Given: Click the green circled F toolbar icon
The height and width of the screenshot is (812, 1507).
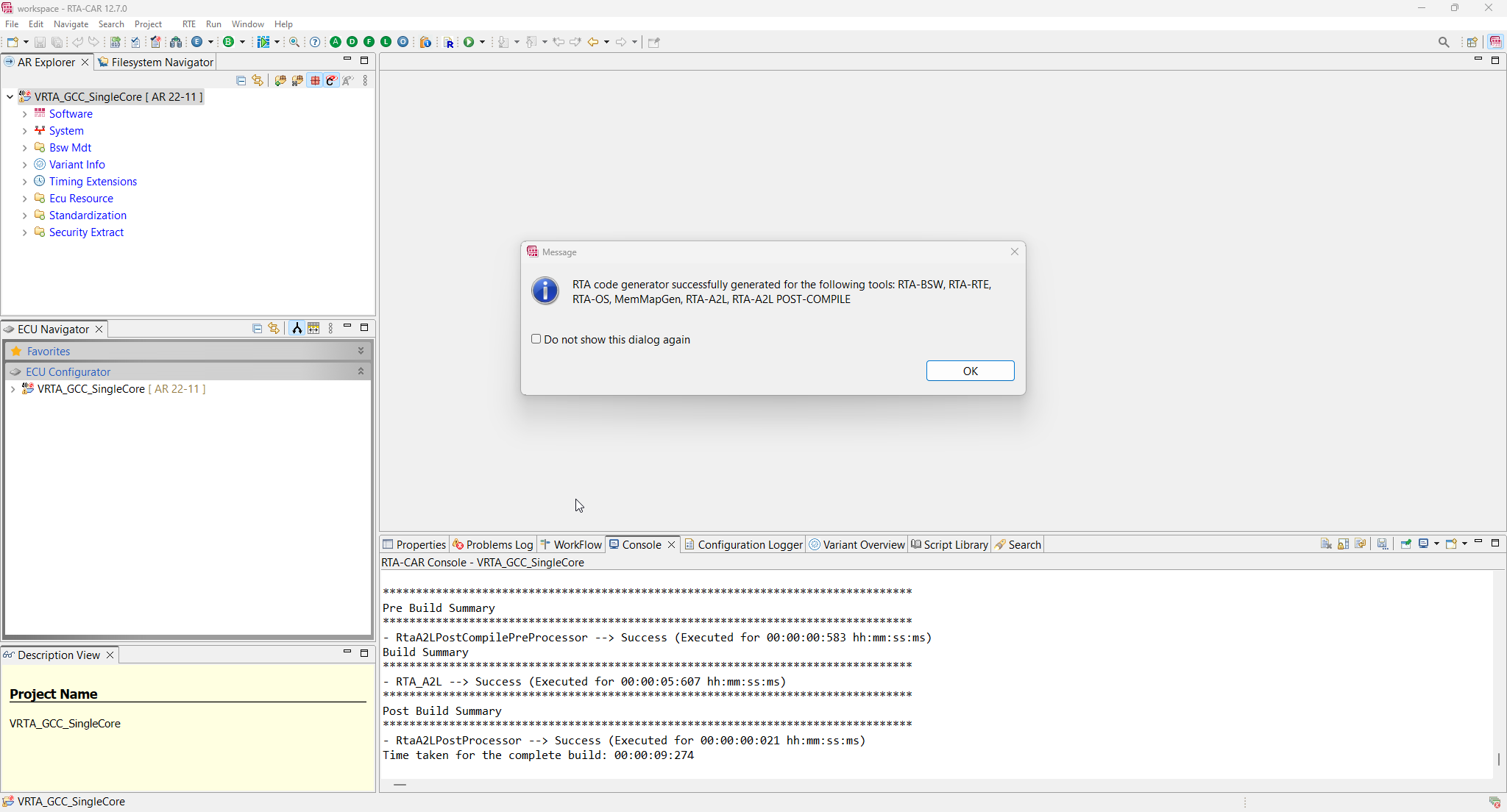Looking at the screenshot, I should [369, 42].
